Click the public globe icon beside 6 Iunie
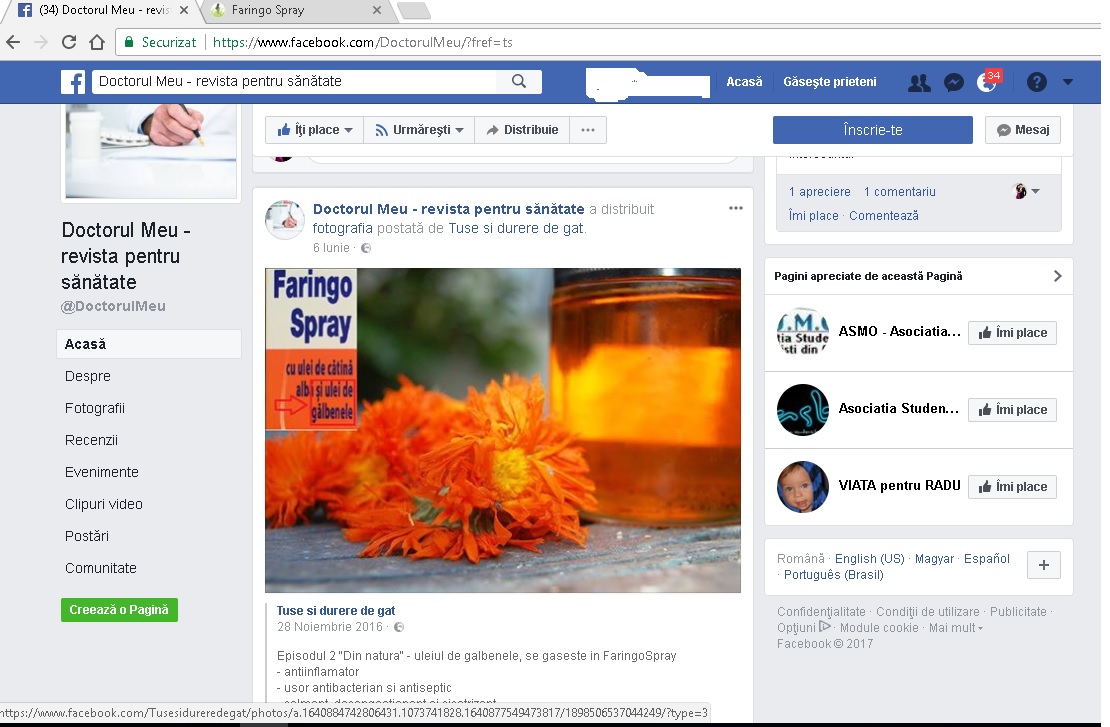Viewport: 1110px width, 727px height. pyautogui.click(x=366, y=248)
